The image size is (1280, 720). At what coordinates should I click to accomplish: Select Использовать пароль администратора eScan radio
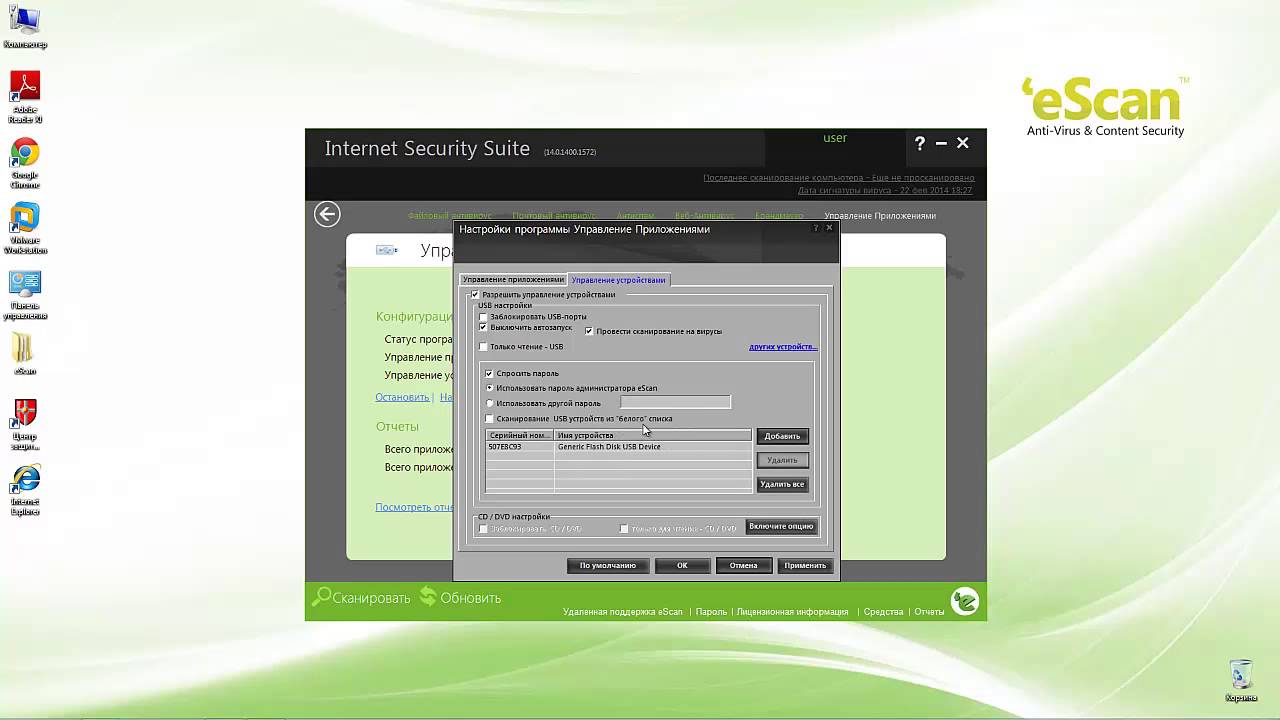point(489,388)
